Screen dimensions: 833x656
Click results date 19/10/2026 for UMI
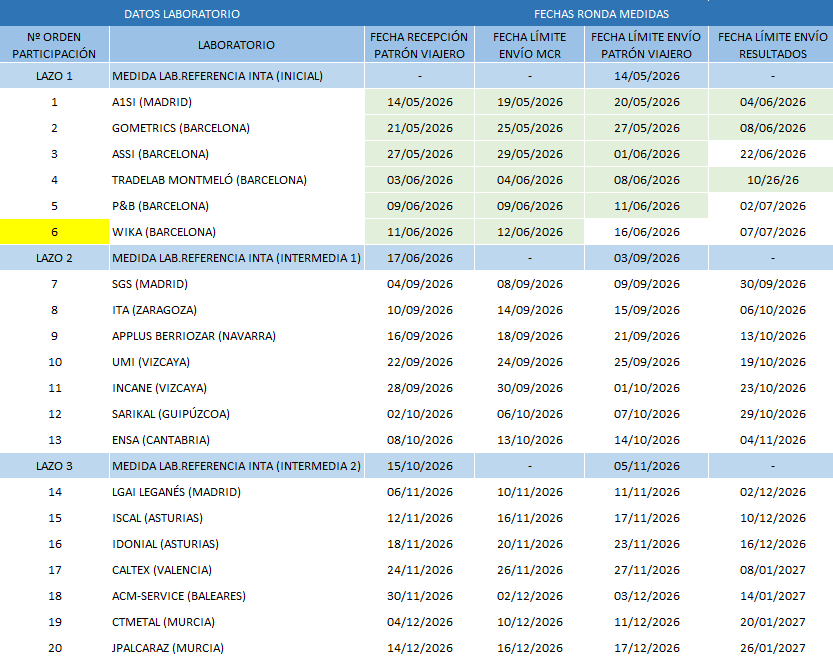(772, 362)
